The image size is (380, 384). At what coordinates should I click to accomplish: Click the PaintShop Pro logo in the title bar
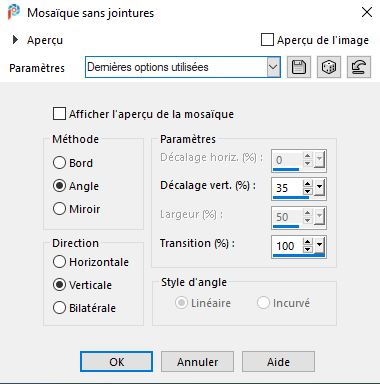(x=14, y=13)
